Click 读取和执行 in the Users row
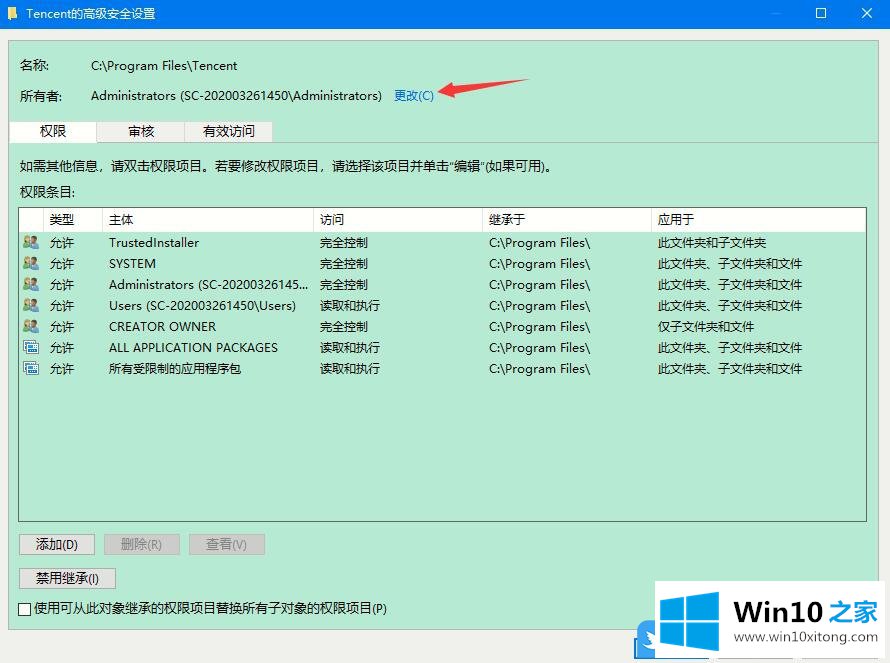 point(350,305)
